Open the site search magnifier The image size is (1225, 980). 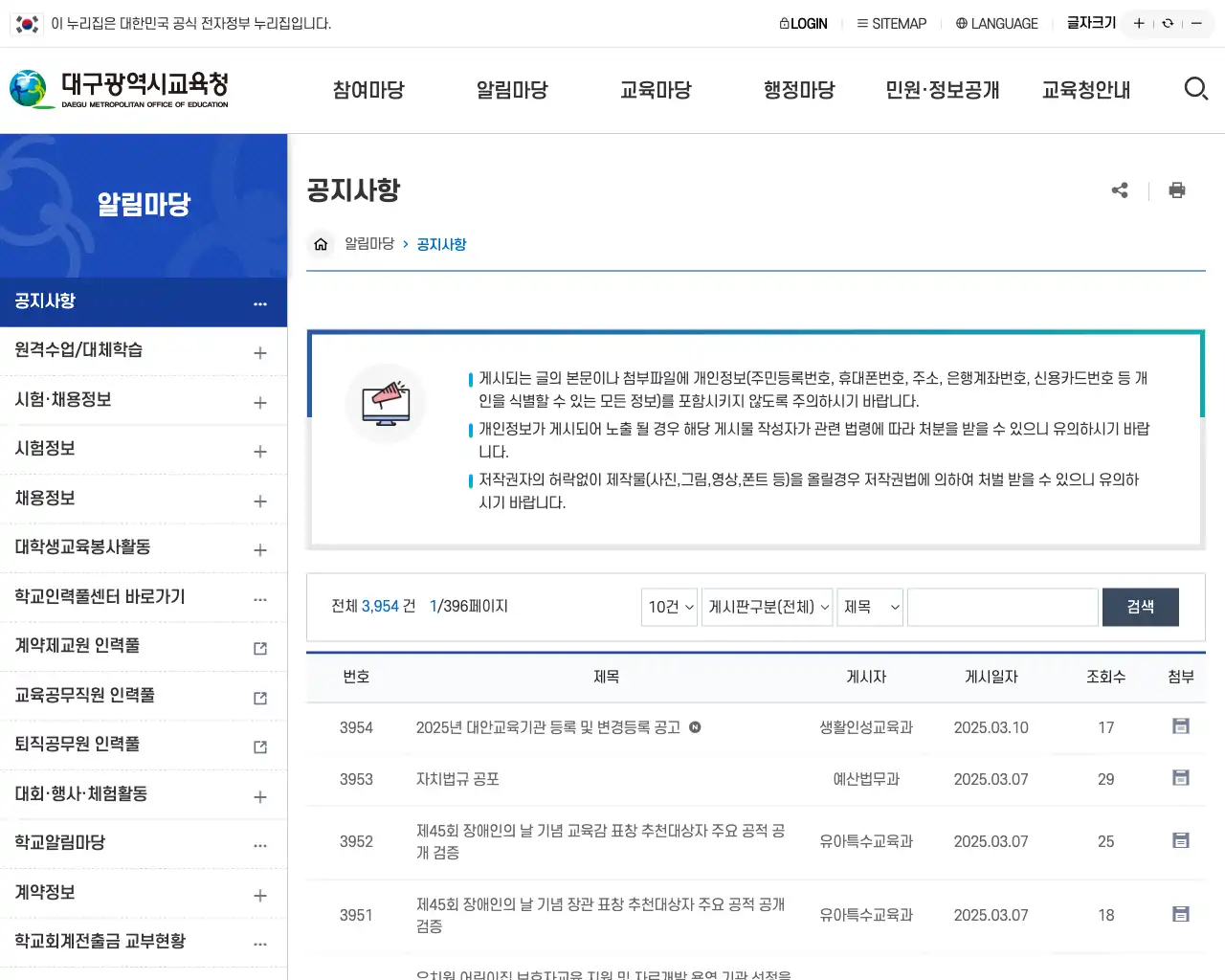[1196, 89]
